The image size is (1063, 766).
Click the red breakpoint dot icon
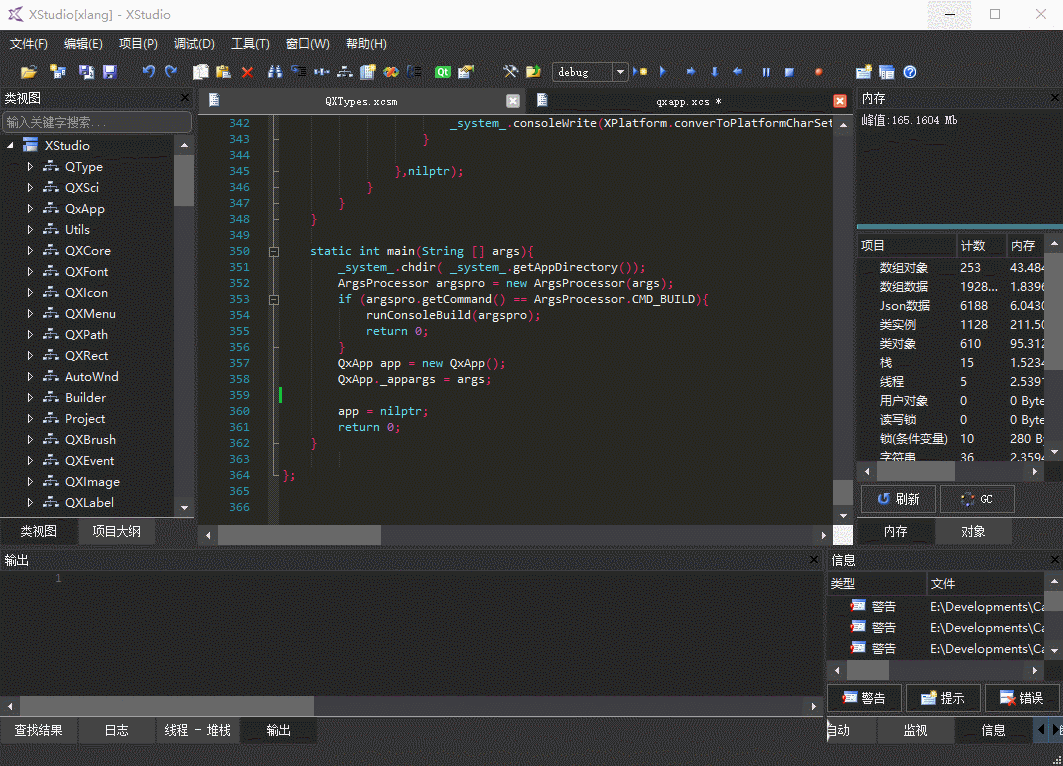[x=818, y=72]
